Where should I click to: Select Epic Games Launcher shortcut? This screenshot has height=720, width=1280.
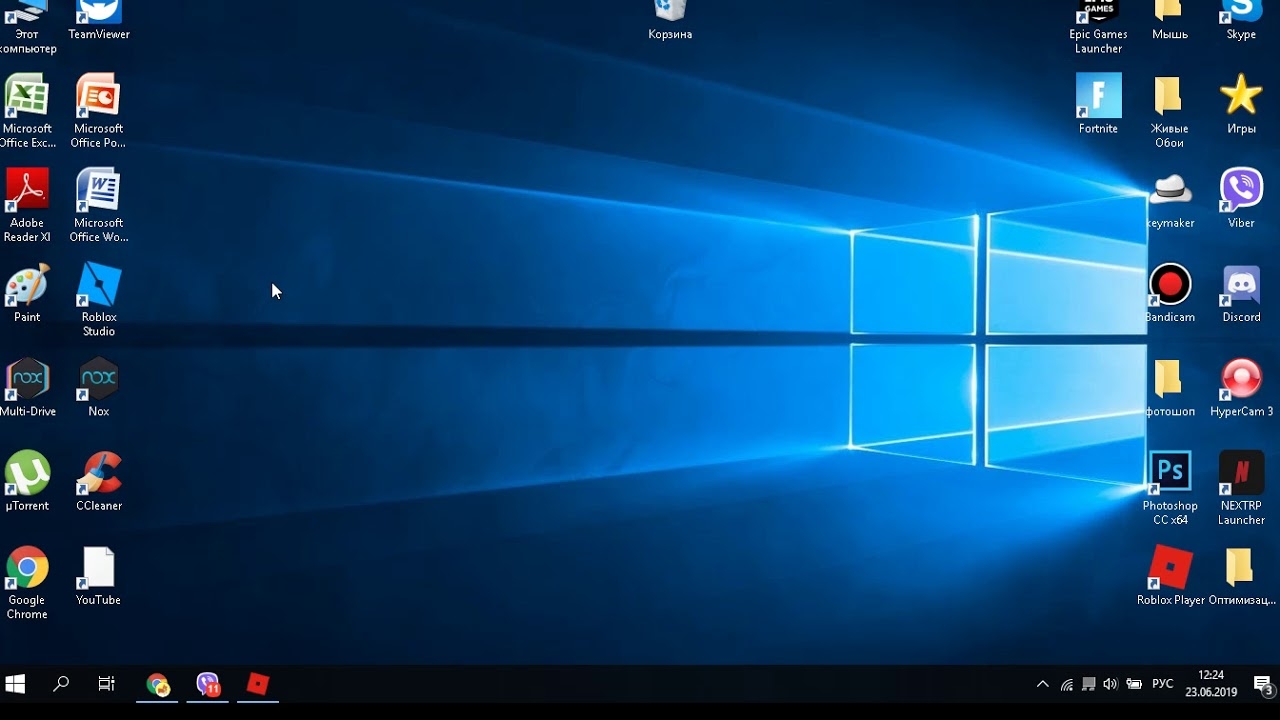(1098, 27)
